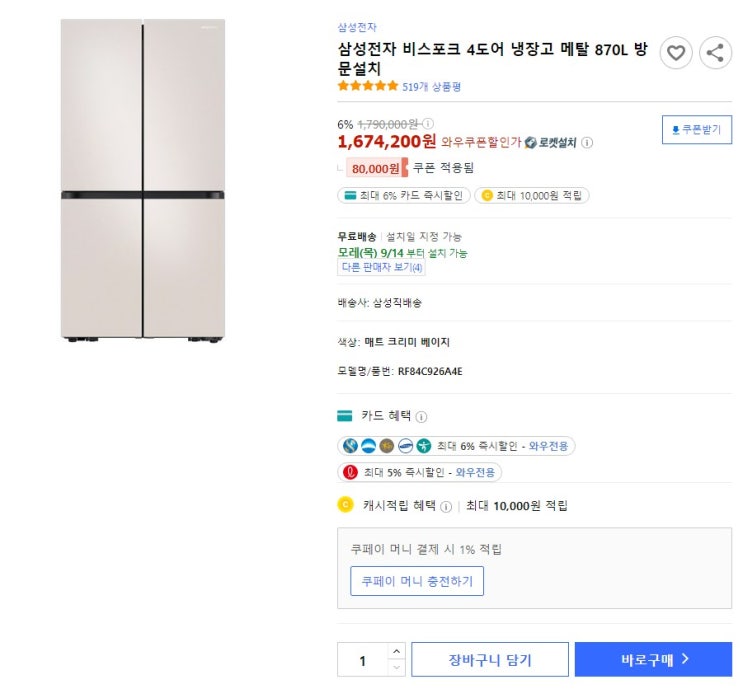The height and width of the screenshot is (689, 743).
Task: Click info icon next to 로켓설치
Action: click(587, 143)
